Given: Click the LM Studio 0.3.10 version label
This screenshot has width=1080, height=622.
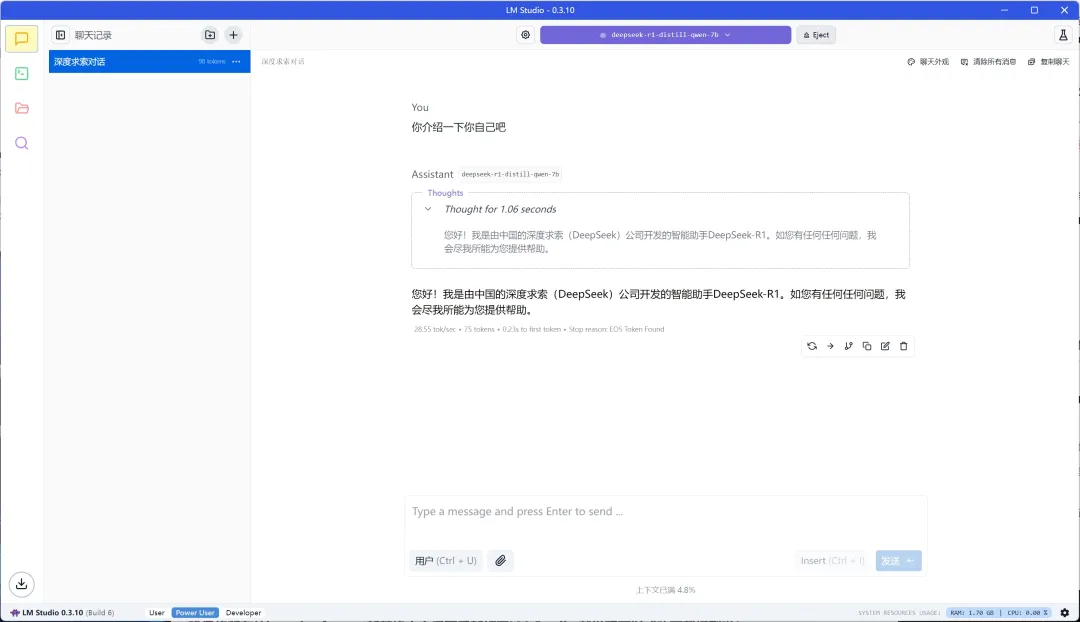Looking at the screenshot, I should (63, 612).
